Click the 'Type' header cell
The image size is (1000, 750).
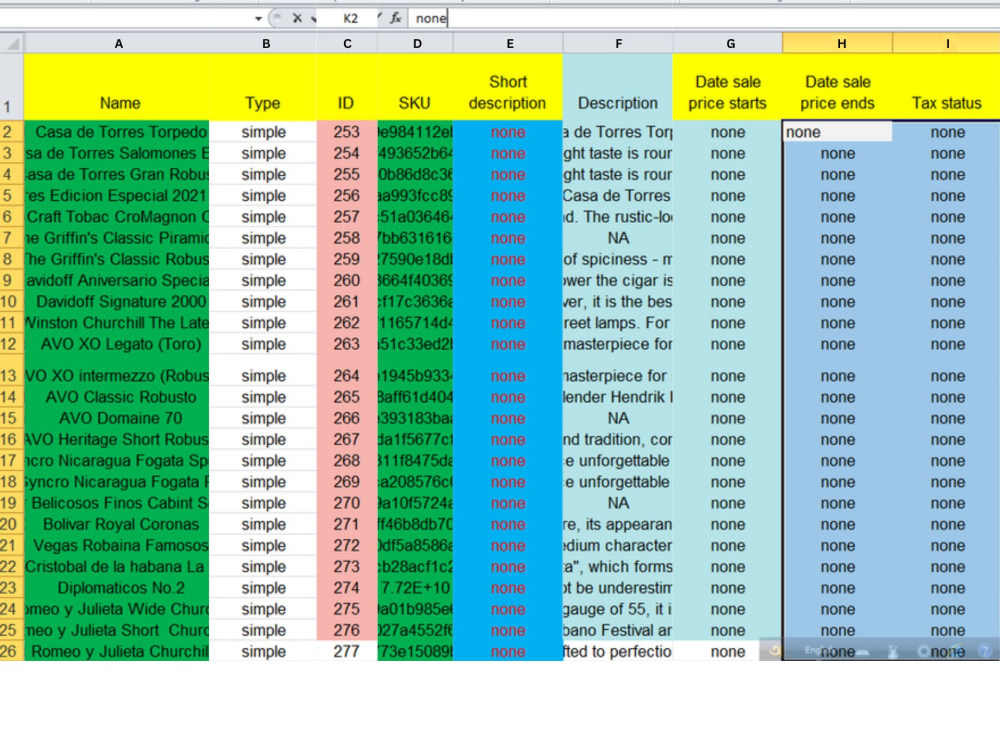pos(263,87)
